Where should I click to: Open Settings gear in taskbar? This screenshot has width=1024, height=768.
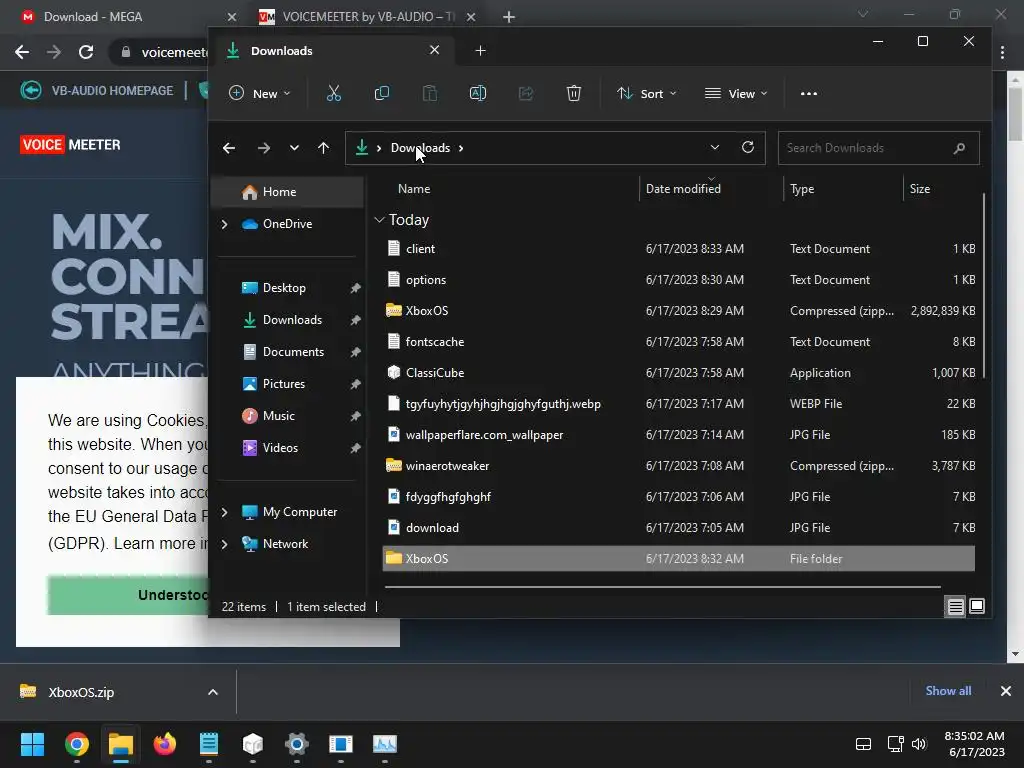coord(296,744)
